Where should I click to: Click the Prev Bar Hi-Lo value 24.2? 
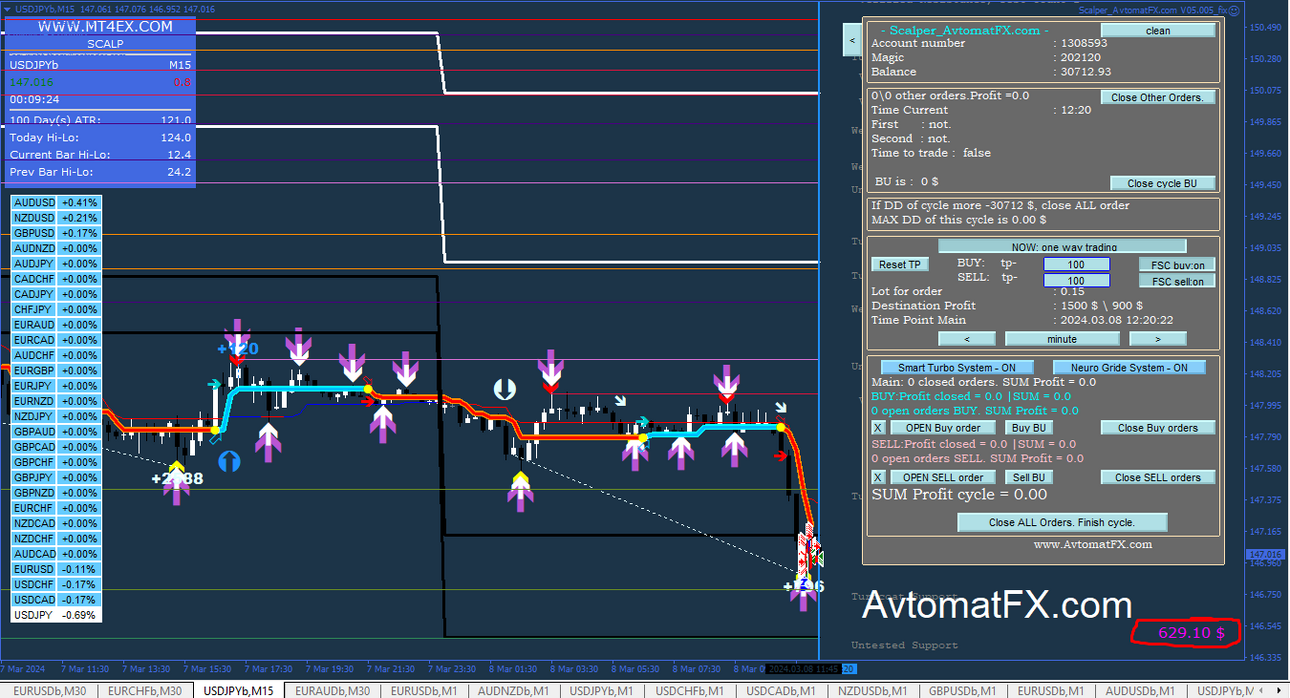click(x=179, y=172)
